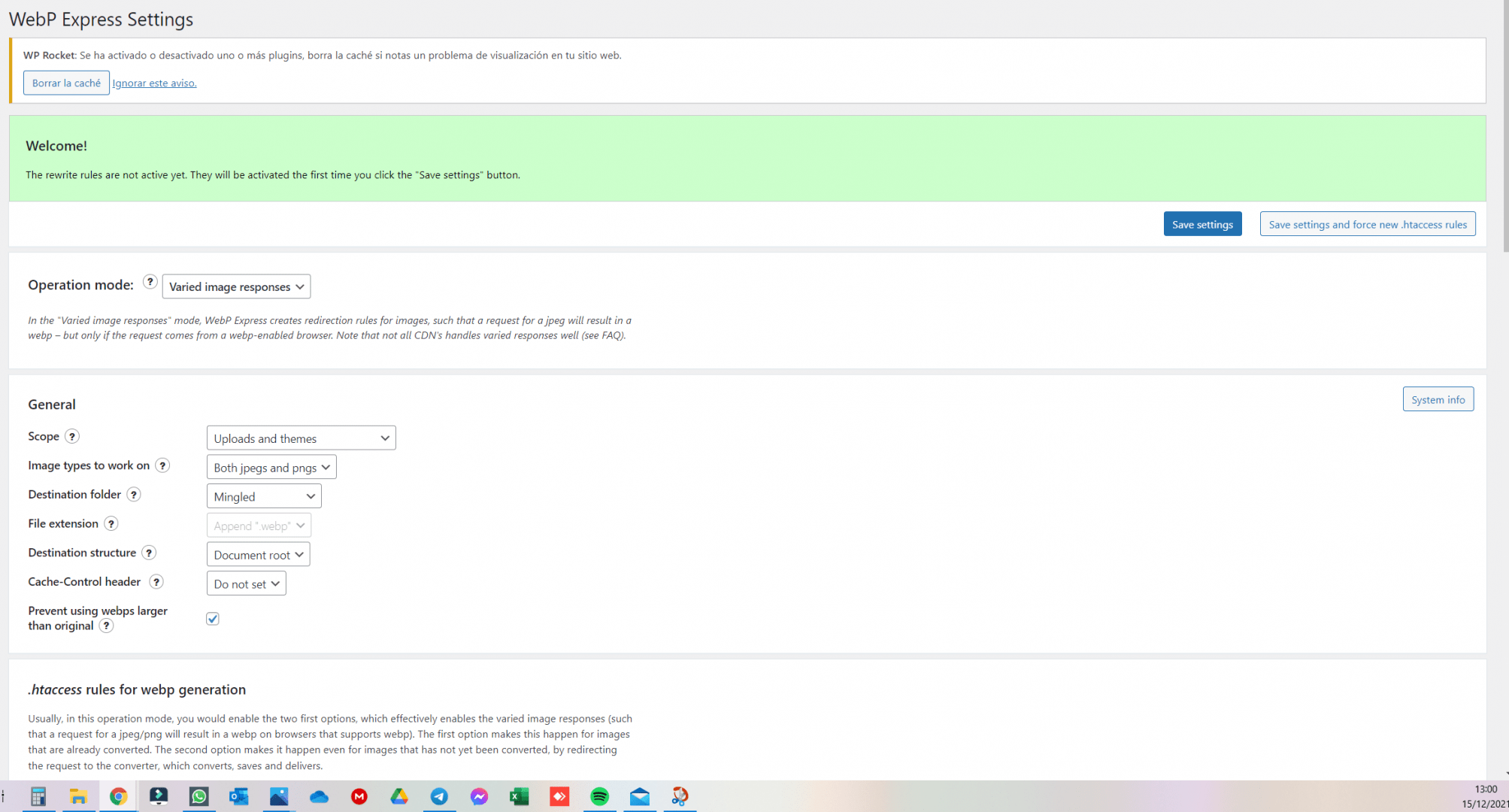
Task: Open the Scope dropdown showing Uploads and themes
Action: (301, 438)
